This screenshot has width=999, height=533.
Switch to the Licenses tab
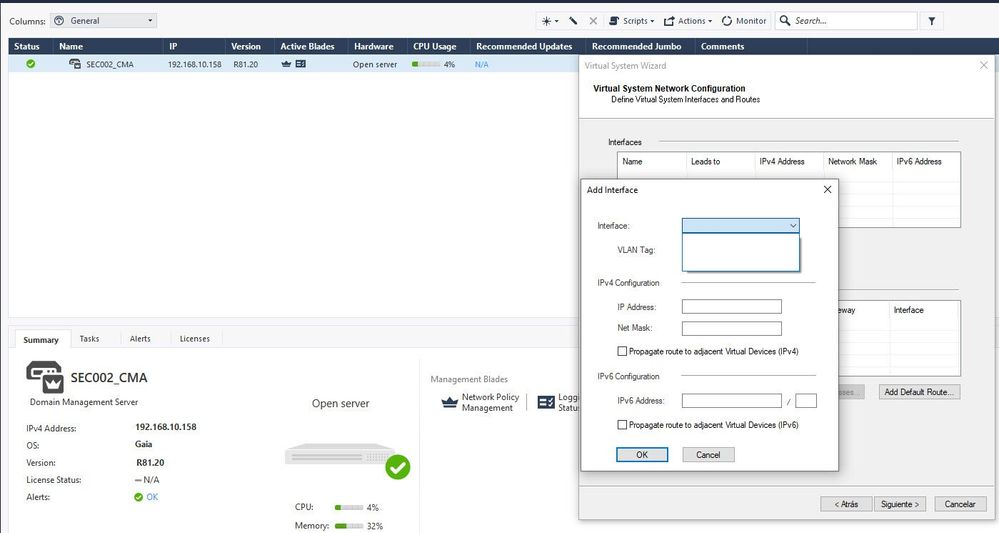(x=195, y=339)
